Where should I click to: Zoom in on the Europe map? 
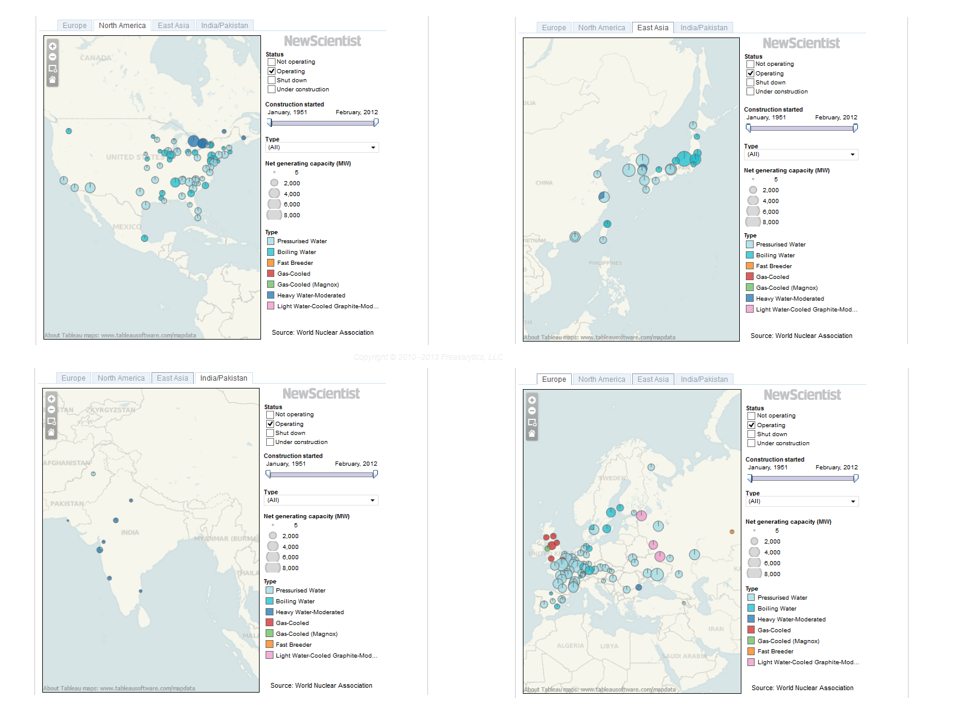pos(532,400)
